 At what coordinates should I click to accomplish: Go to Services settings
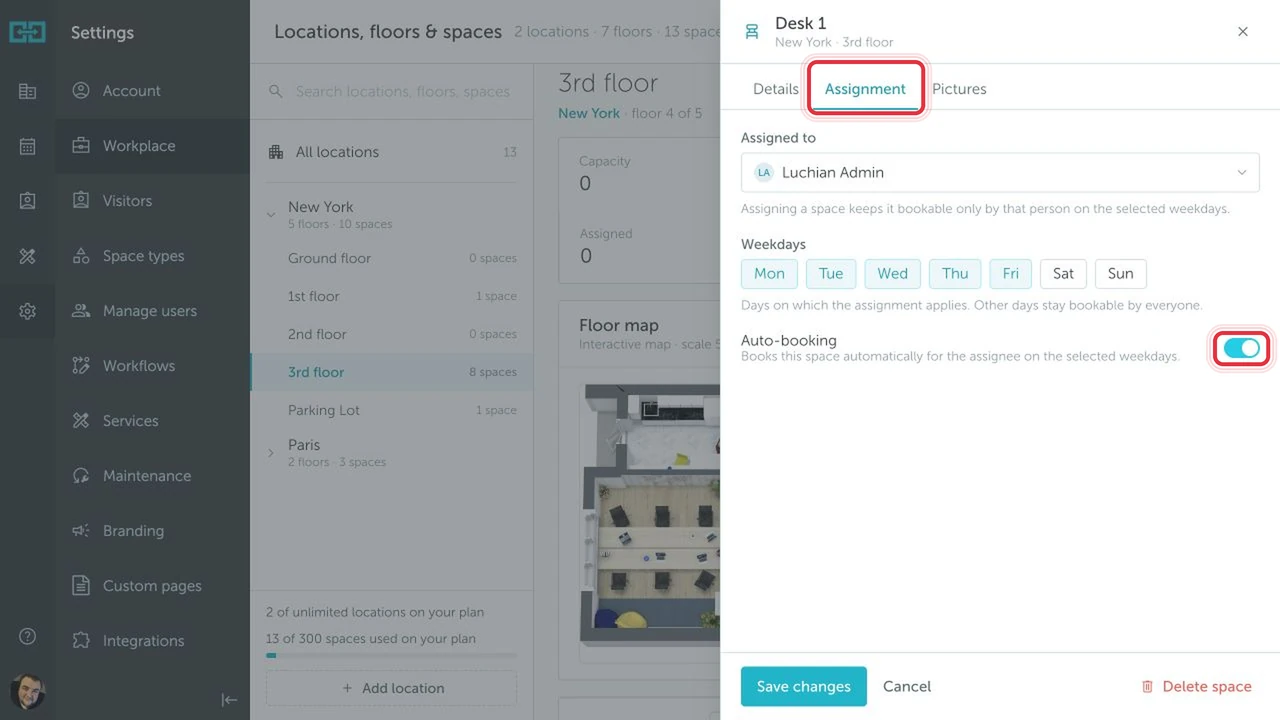pyautogui.click(x=152, y=421)
